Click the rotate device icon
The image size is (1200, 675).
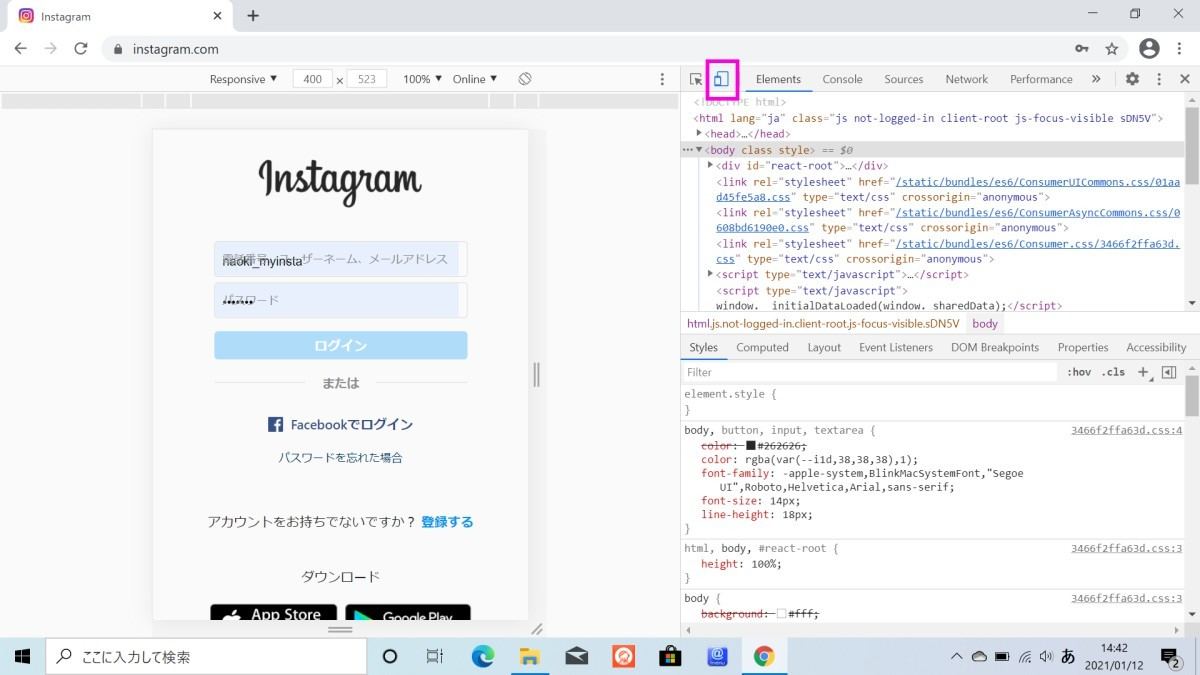(x=525, y=79)
